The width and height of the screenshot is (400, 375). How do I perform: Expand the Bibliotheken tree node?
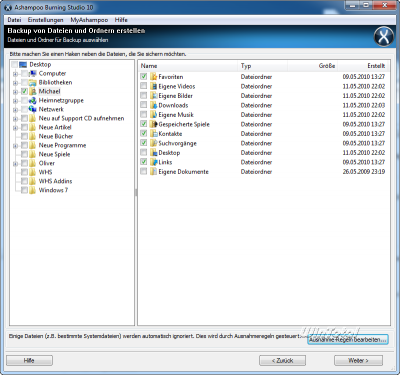pos(15,83)
